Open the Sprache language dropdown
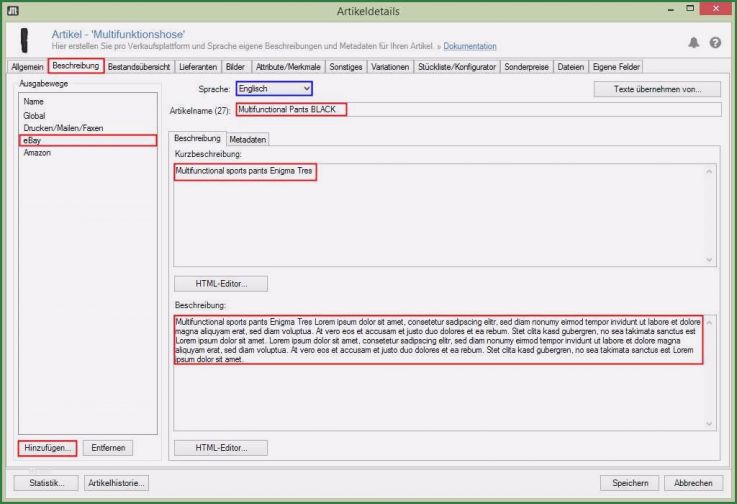 274,89
